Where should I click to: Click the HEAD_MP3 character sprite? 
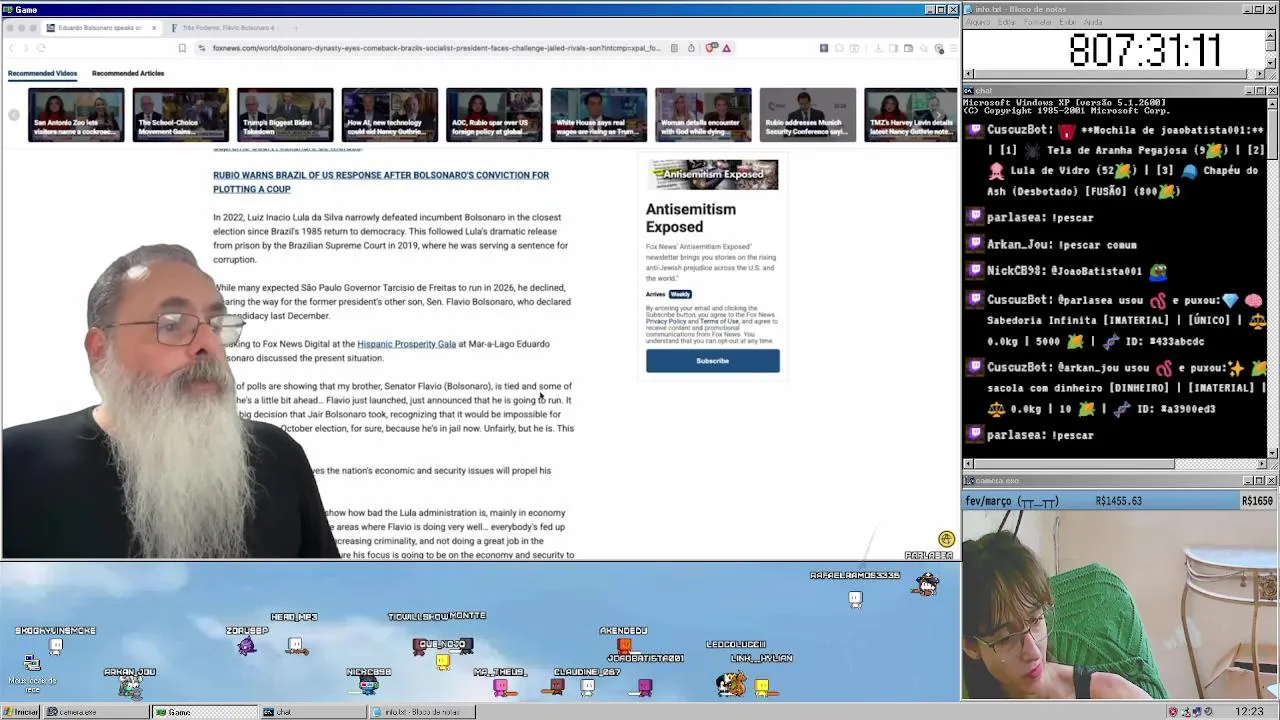pyautogui.click(x=295, y=646)
